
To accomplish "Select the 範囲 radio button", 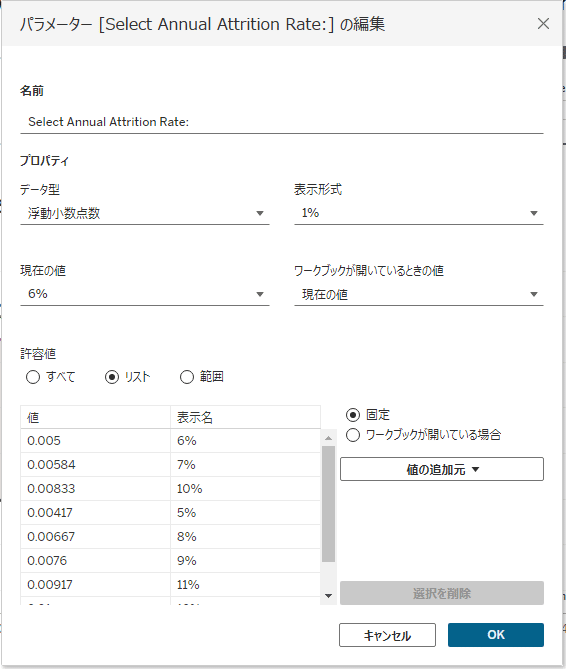I will [187, 377].
